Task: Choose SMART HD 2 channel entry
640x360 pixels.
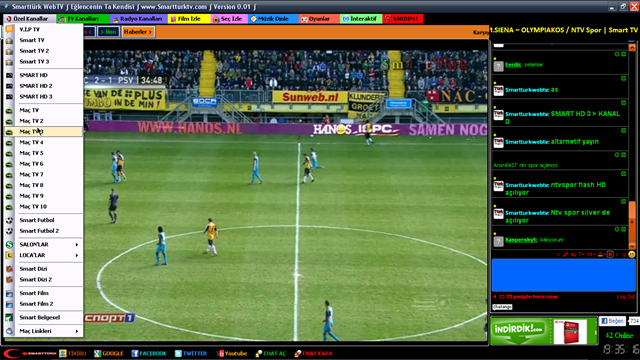Action: [43, 86]
